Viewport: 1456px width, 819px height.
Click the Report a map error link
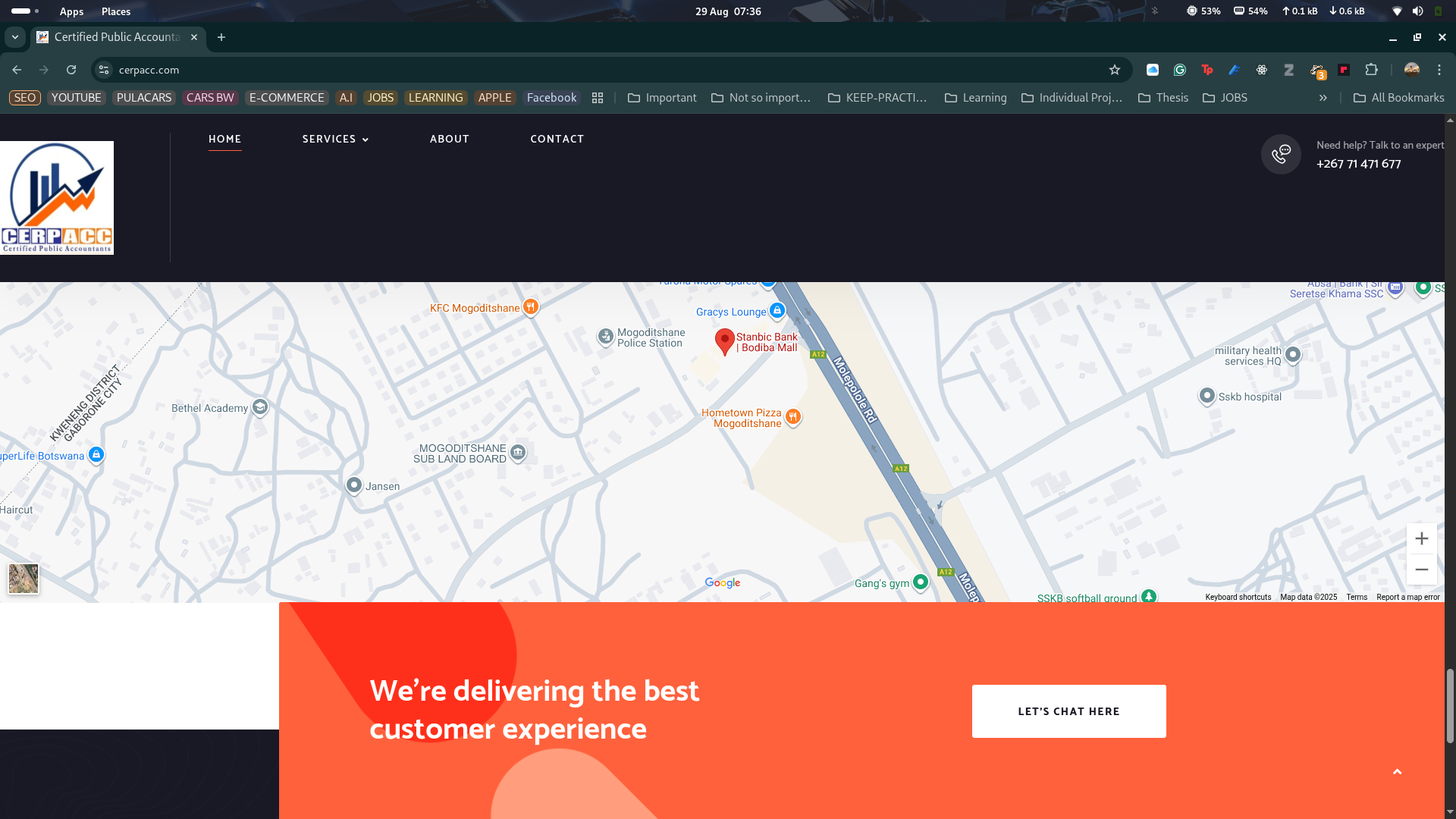(1407, 598)
